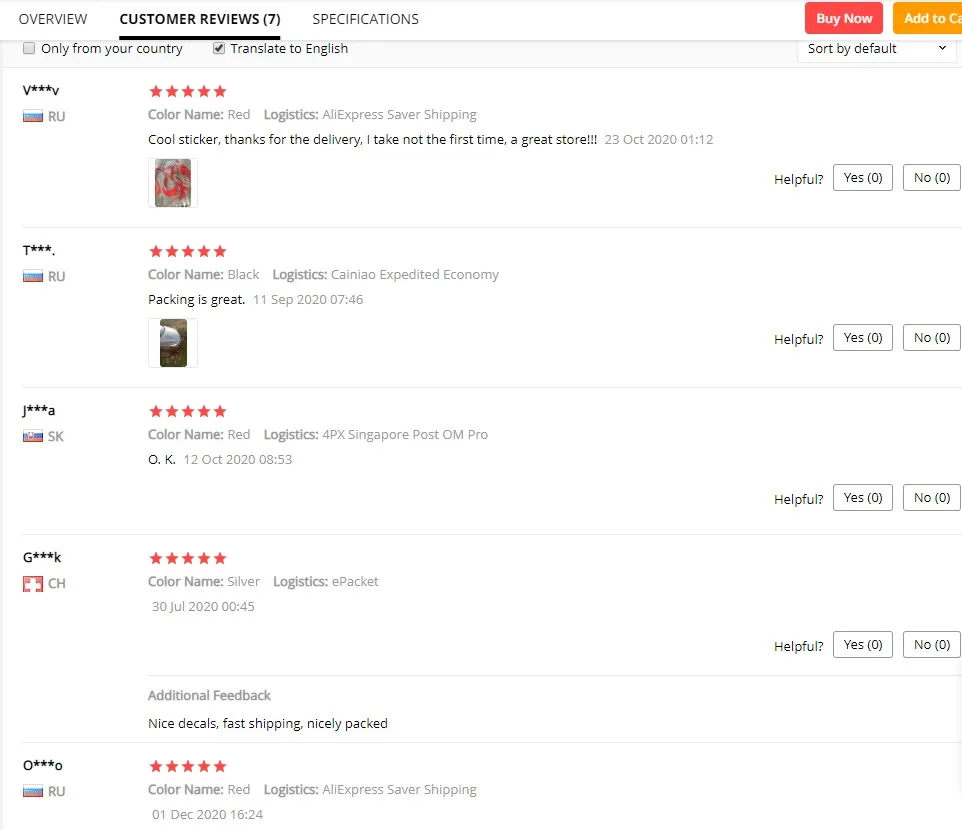Switch to the Overview tab
Screen dimensions: 962x830
tap(53, 19)
